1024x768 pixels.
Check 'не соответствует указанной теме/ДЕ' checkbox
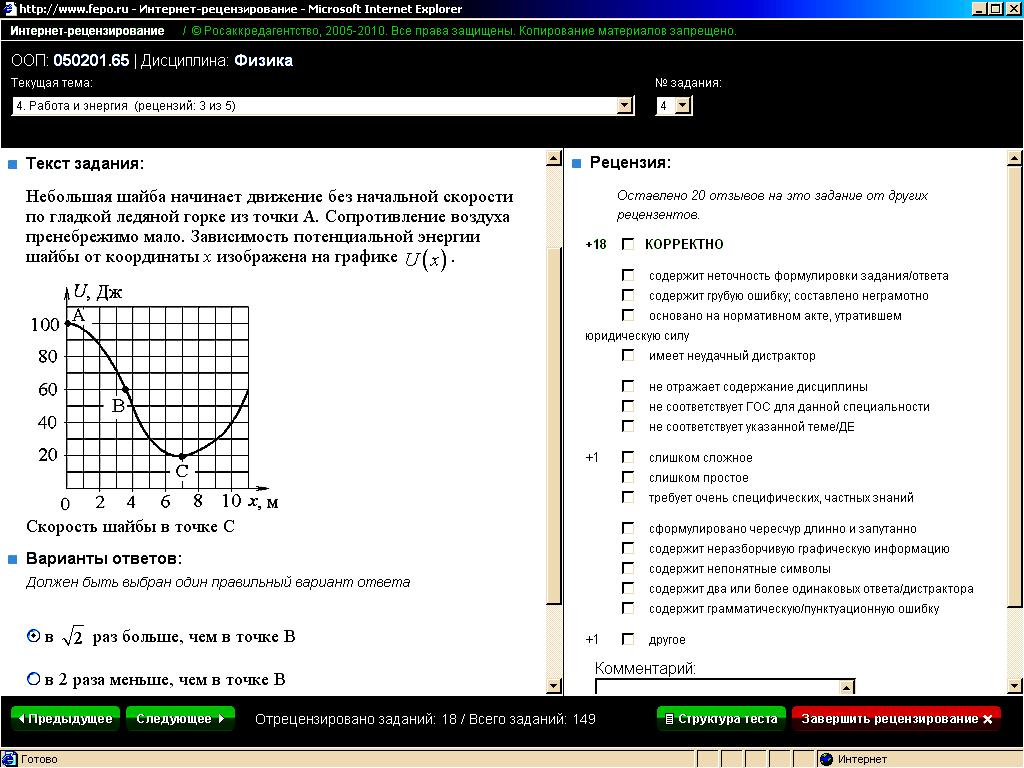(628, 427)
